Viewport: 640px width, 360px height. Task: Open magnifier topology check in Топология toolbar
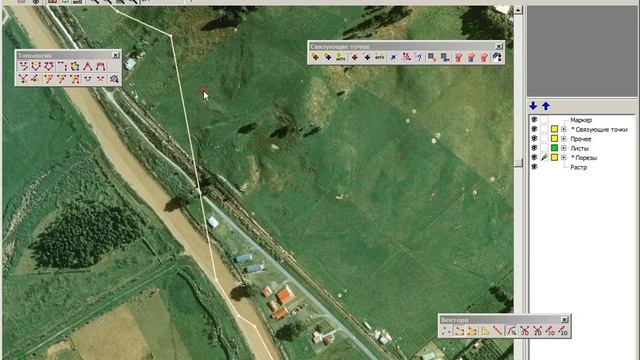[114, 79]
